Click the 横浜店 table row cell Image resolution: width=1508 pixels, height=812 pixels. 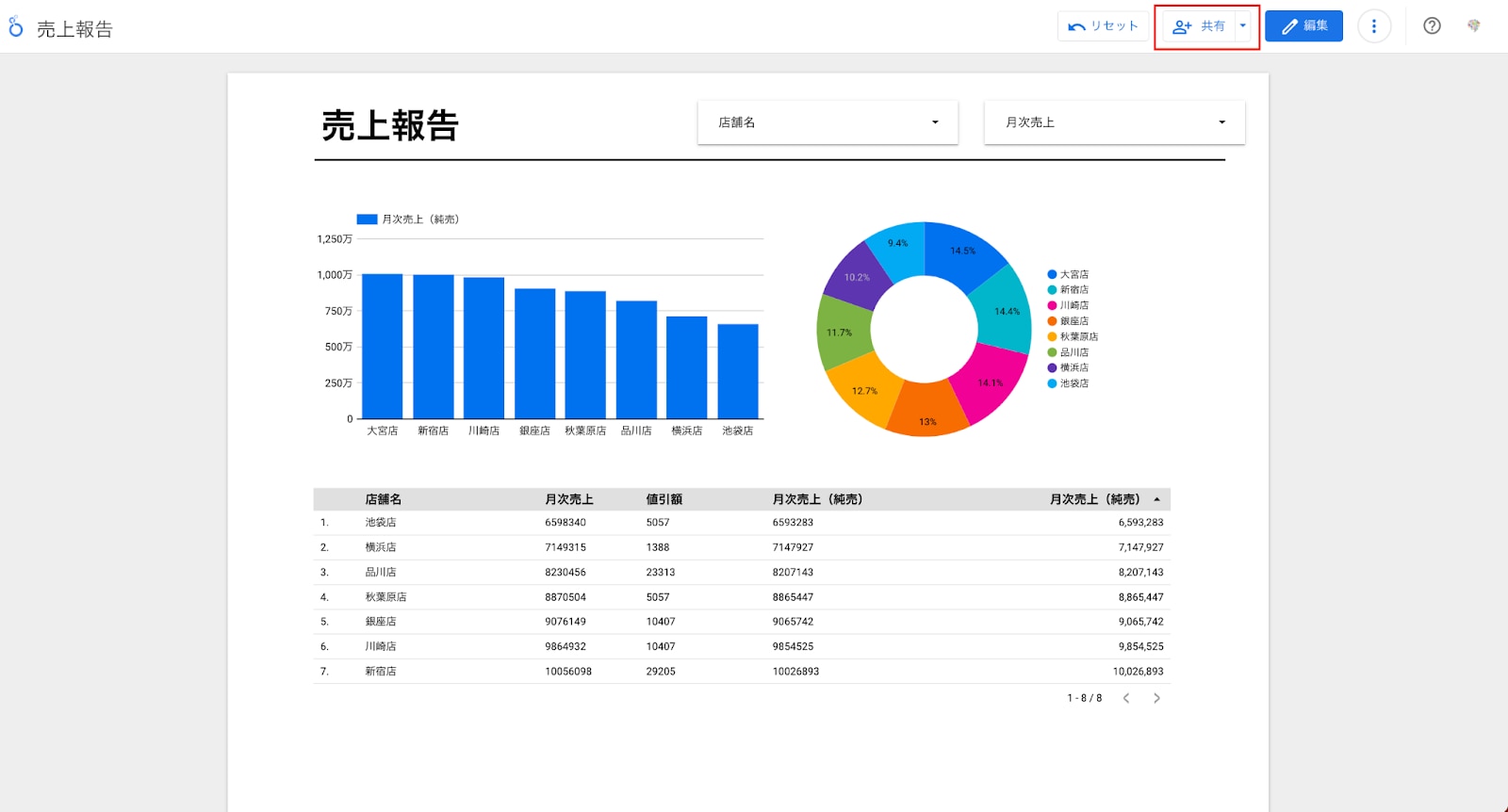click(x=381, y=547)
